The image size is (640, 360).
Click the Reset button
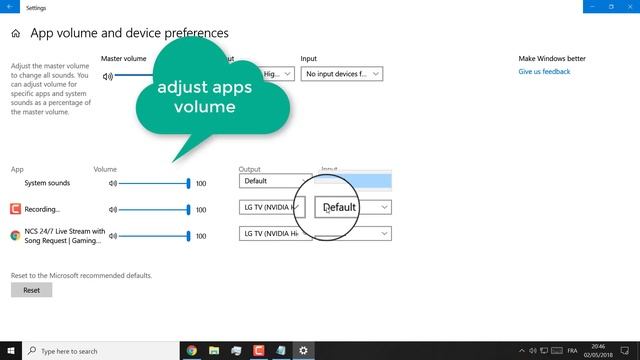point(31,290)
